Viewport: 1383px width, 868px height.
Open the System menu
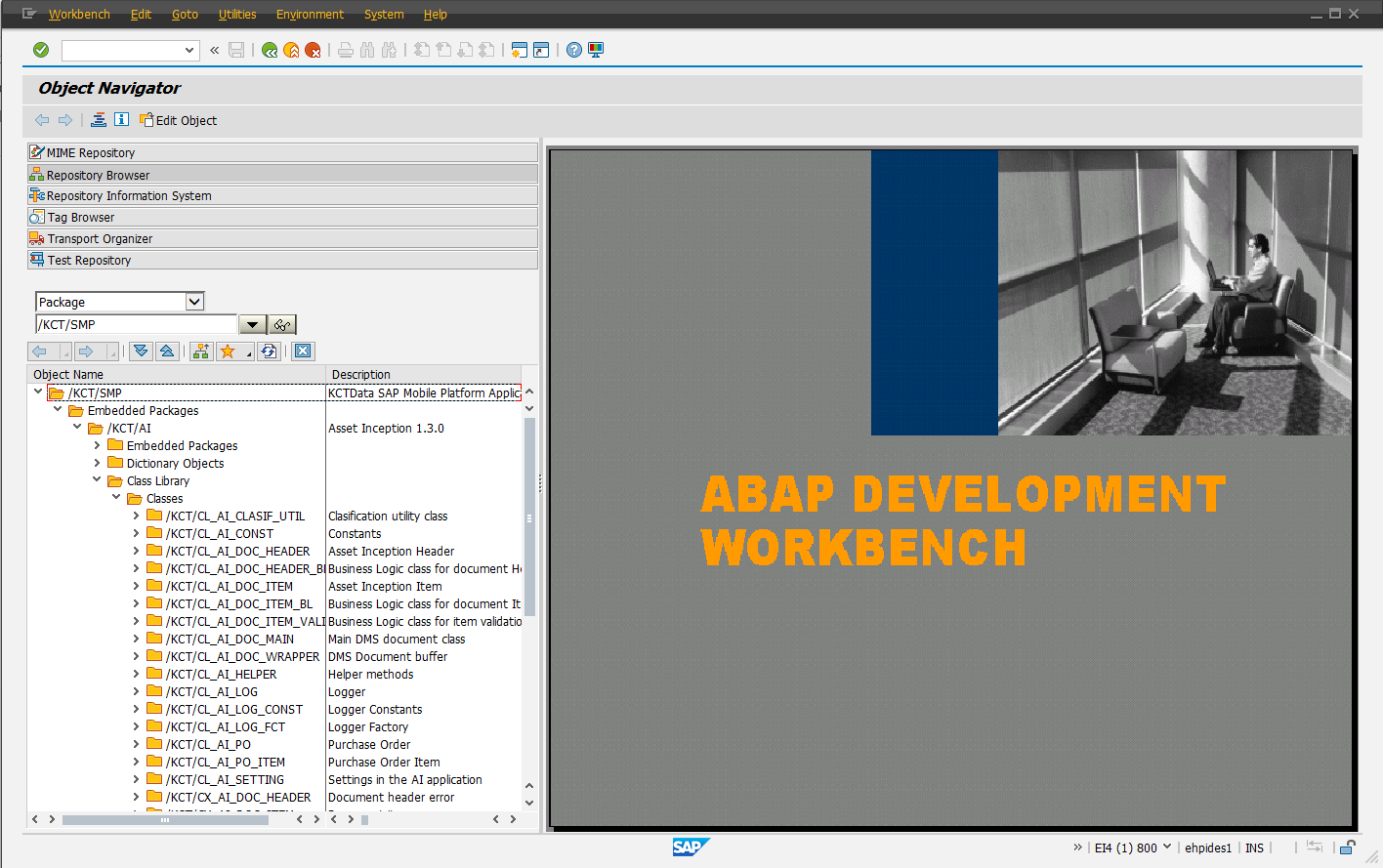pos(384,15)
